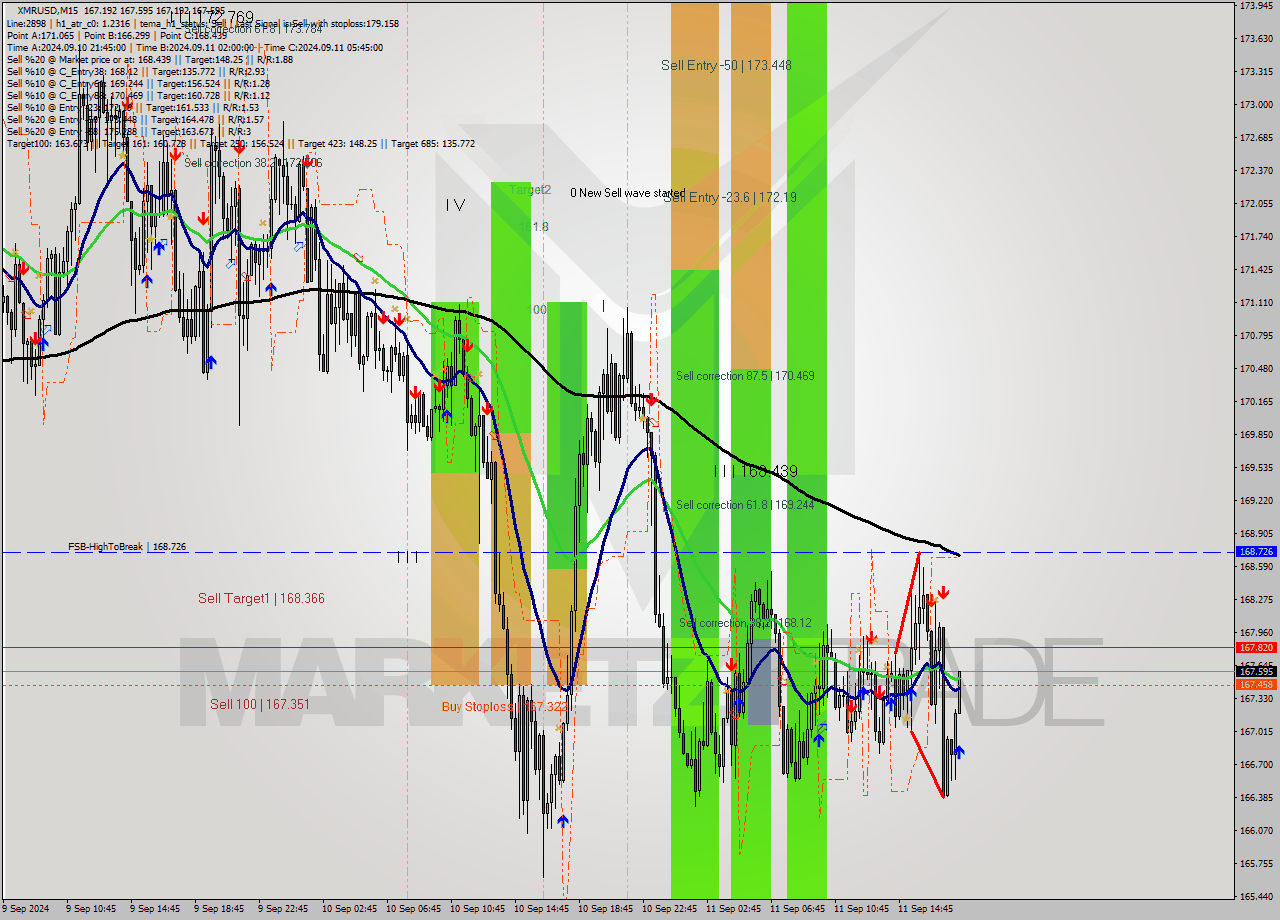This screenshot has width=1280, height=920.
Task: Click the 166.700 price axis label
Action: coord(1256,764)
